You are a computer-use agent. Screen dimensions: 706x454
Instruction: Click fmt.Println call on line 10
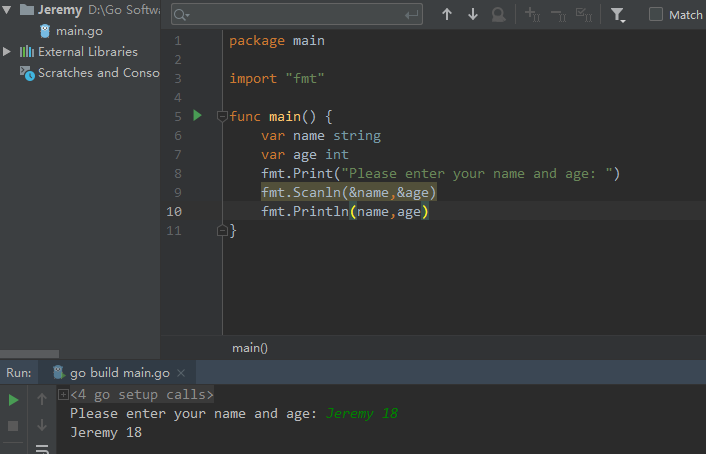(345, 211)
